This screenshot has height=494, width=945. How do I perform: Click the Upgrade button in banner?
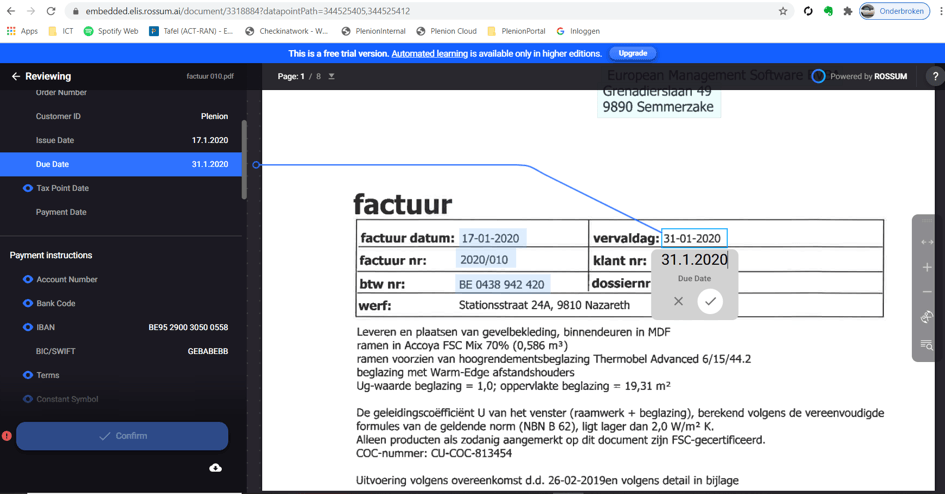pos(632,53)
